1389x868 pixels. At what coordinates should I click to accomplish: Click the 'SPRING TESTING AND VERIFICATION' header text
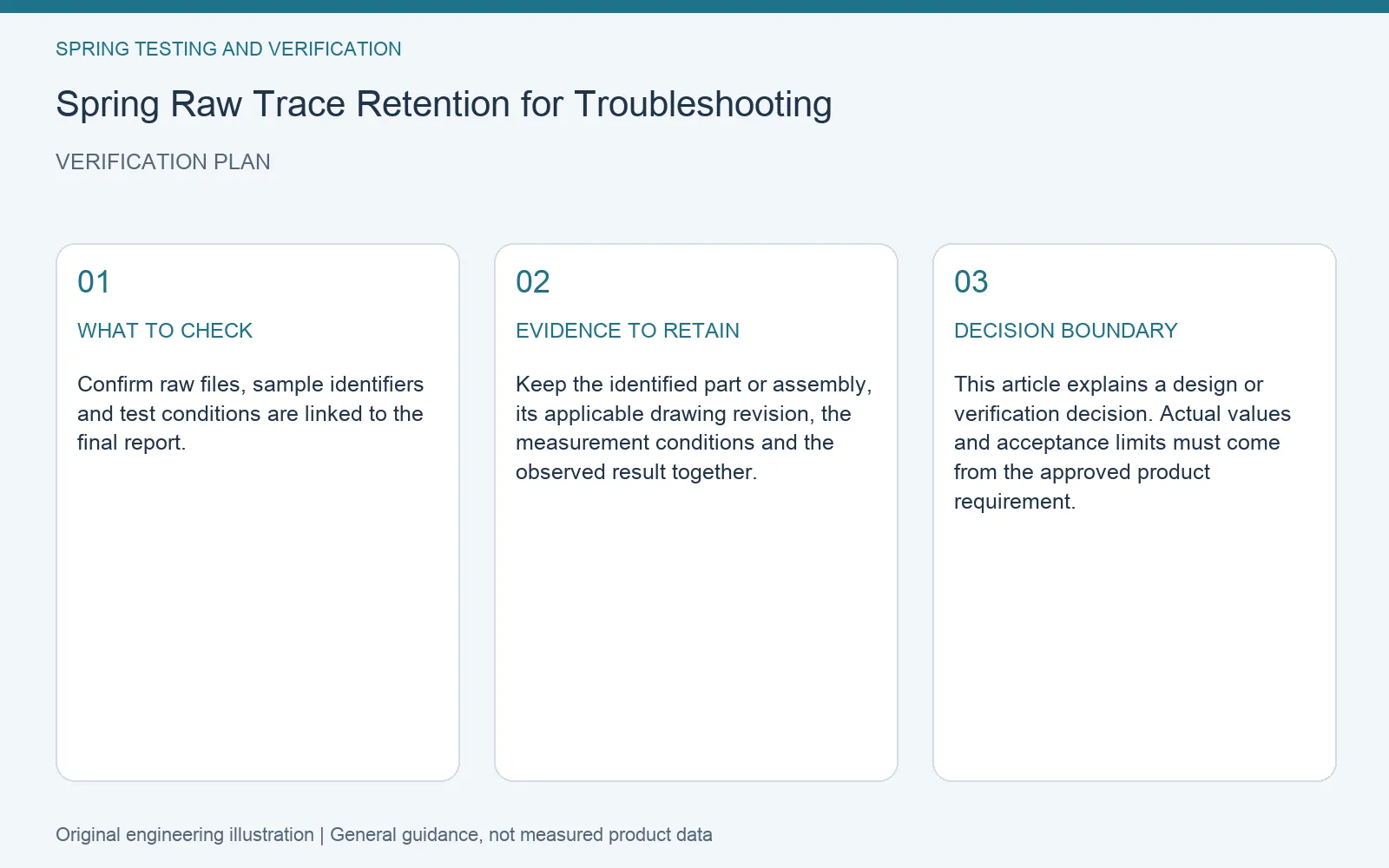tap(228, 49)
